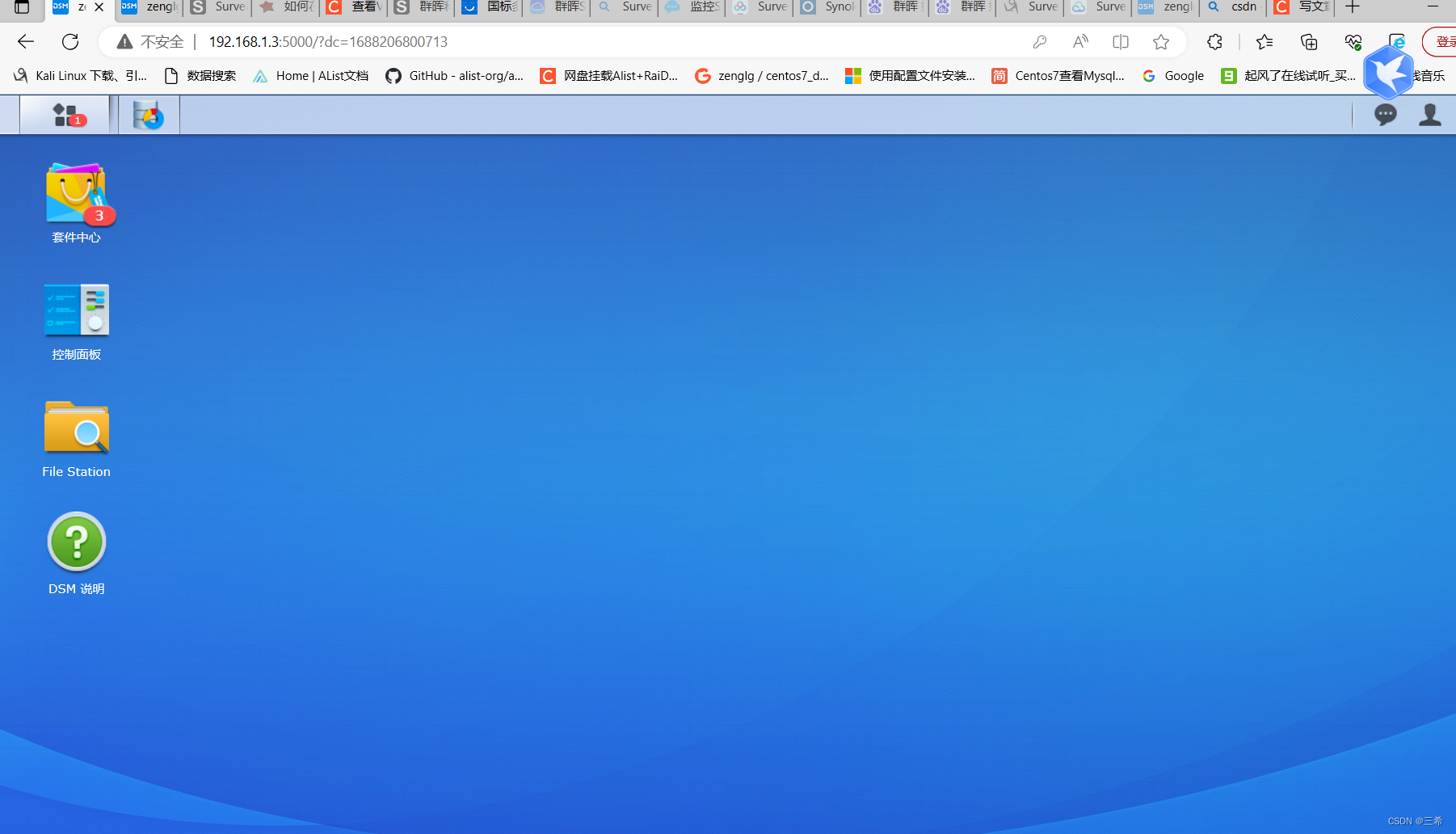Open DSM 说明 help icon

tap(77, 554)
